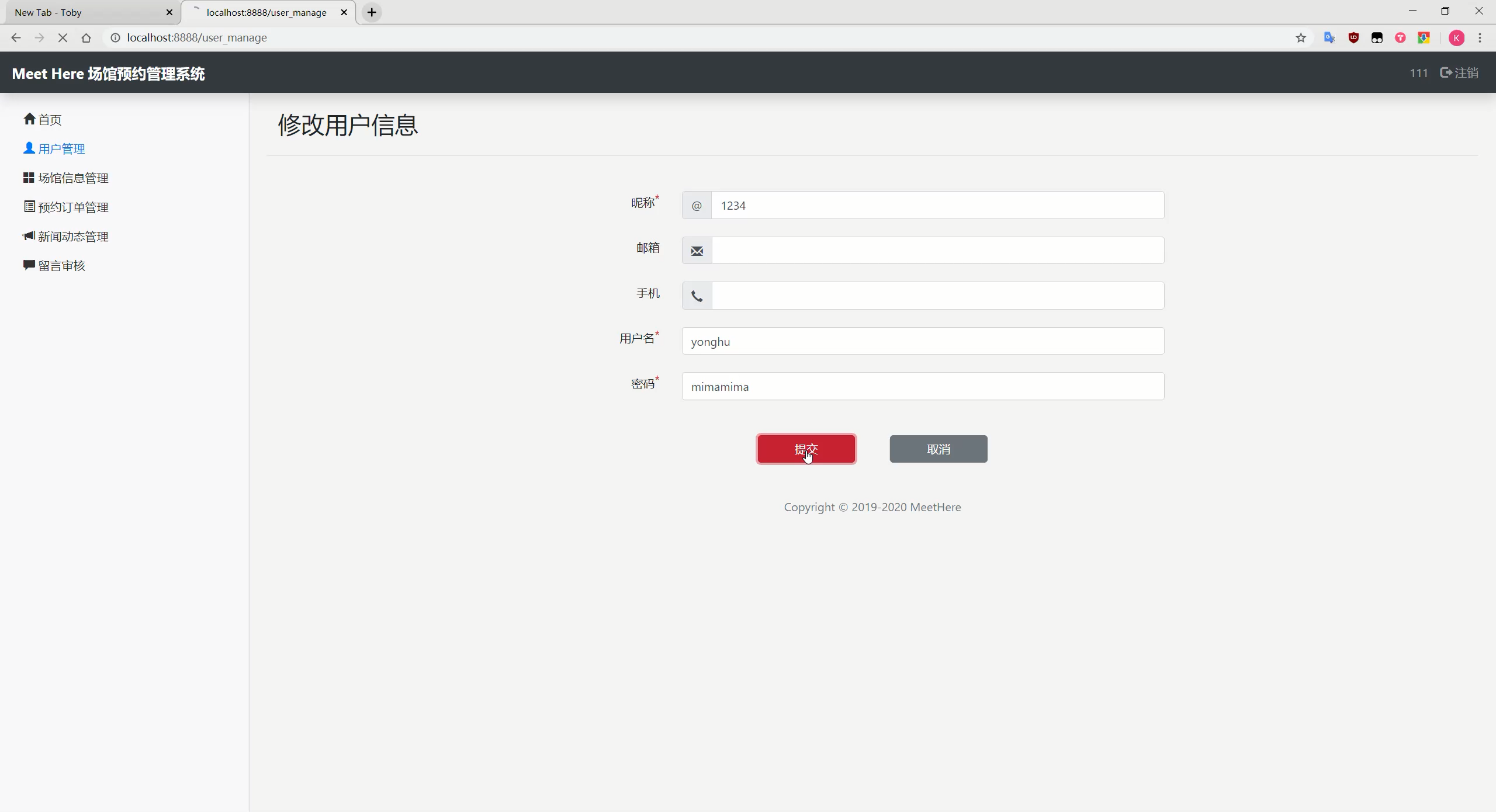Image resolution: width=1496 pixels, height=812 pixels.
Task: Click the 用户名 username input field
Action: tap(923, 341)
